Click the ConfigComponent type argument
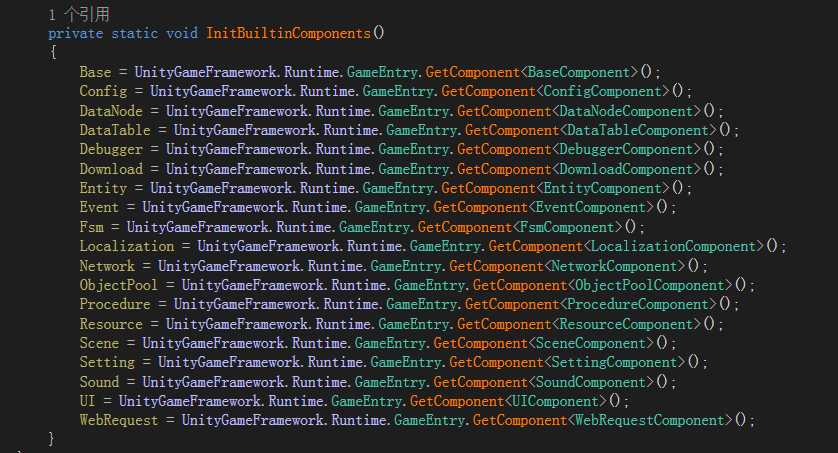 point(602,91)
